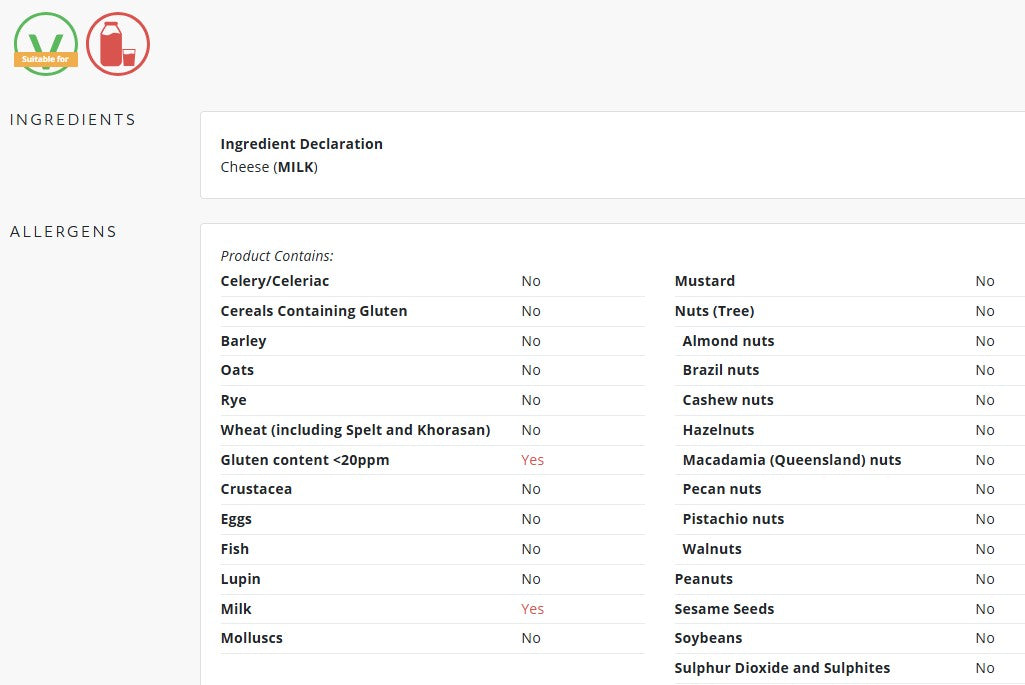This screenshot has height=685, width=1025.
Task: Select the Cashew nuts label
Action: [x=728, y=400]
